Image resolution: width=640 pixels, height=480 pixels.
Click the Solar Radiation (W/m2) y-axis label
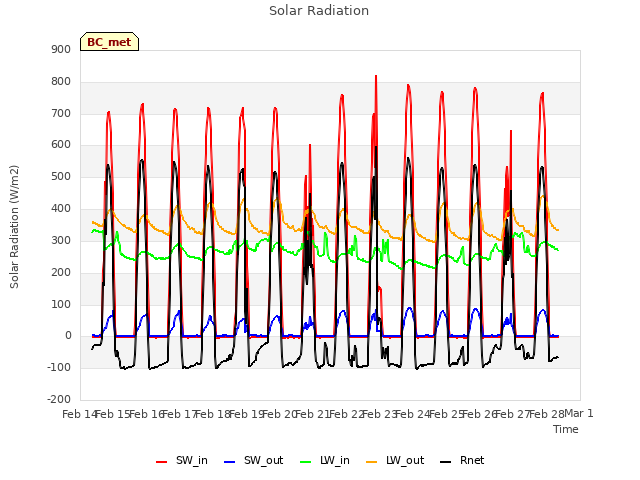tap(14, 227)
